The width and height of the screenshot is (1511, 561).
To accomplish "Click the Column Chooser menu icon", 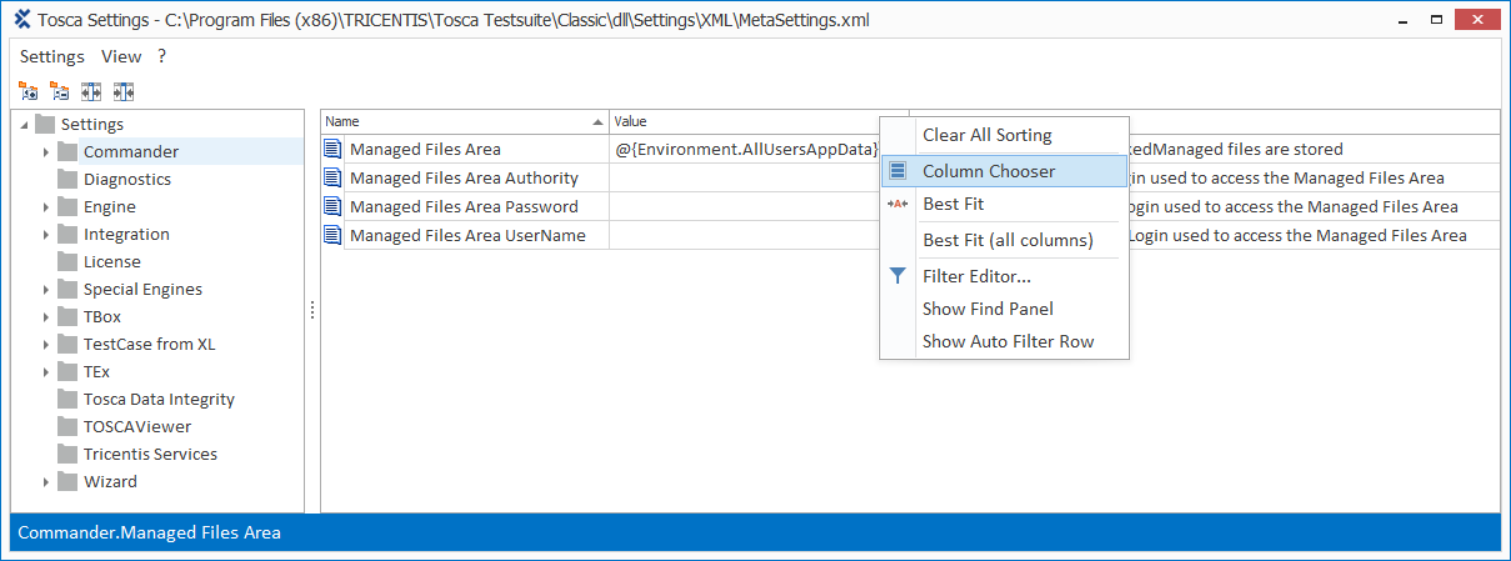I will [x=898, y=171].
